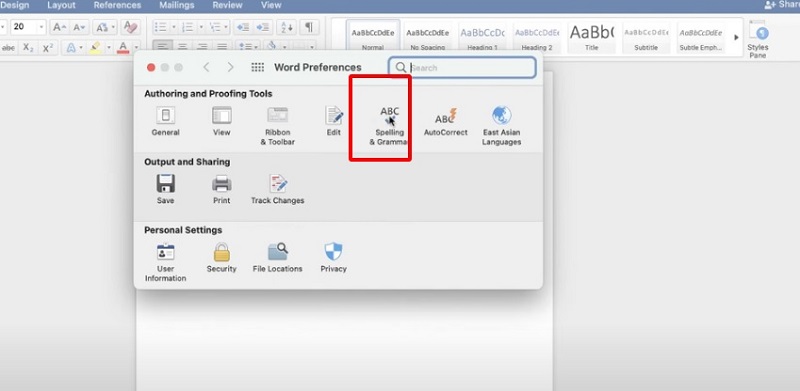800x391 pixels.
Task: Open View preferences
Action: click(x=221, y=121)
